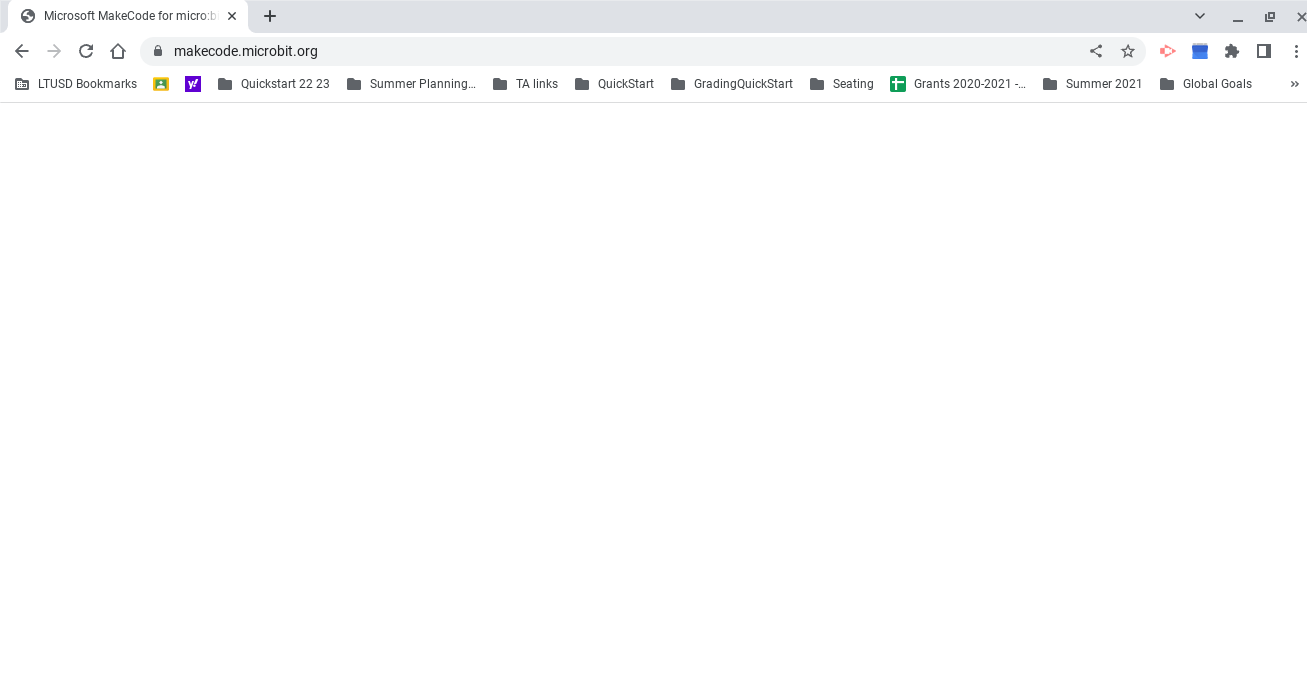Open the LTUSD Bookmarks folder

click(78, 84)
